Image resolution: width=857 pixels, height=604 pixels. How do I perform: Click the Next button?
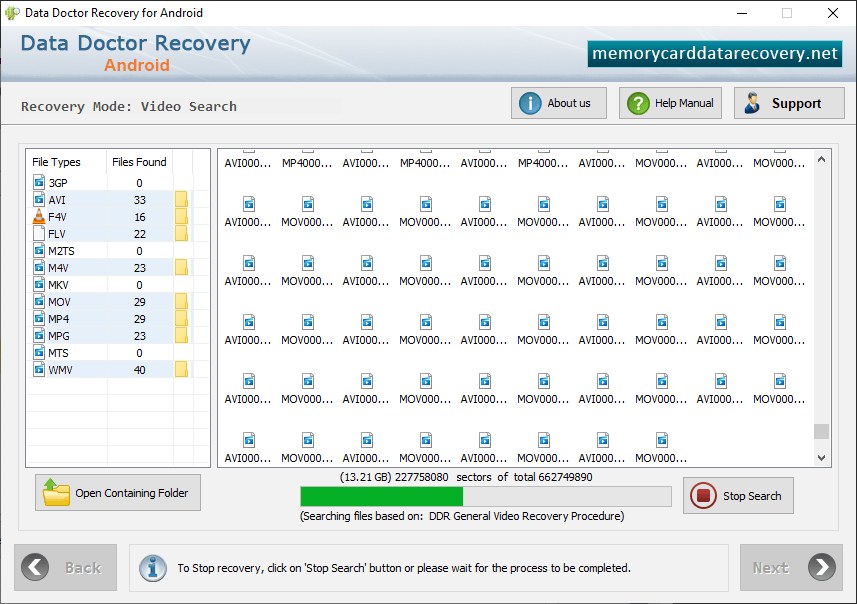[x=791, y=567]
